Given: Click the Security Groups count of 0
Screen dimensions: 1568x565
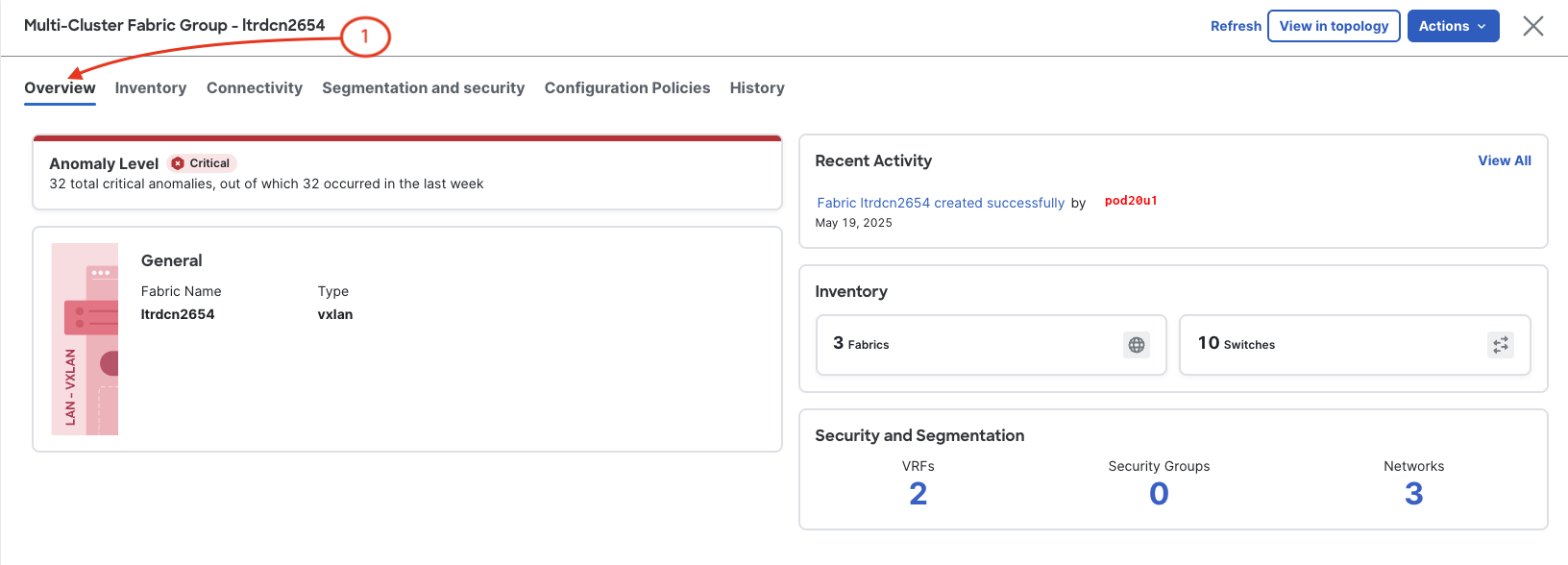Looking at the screenshot, I should click(x=1159, y=494).
